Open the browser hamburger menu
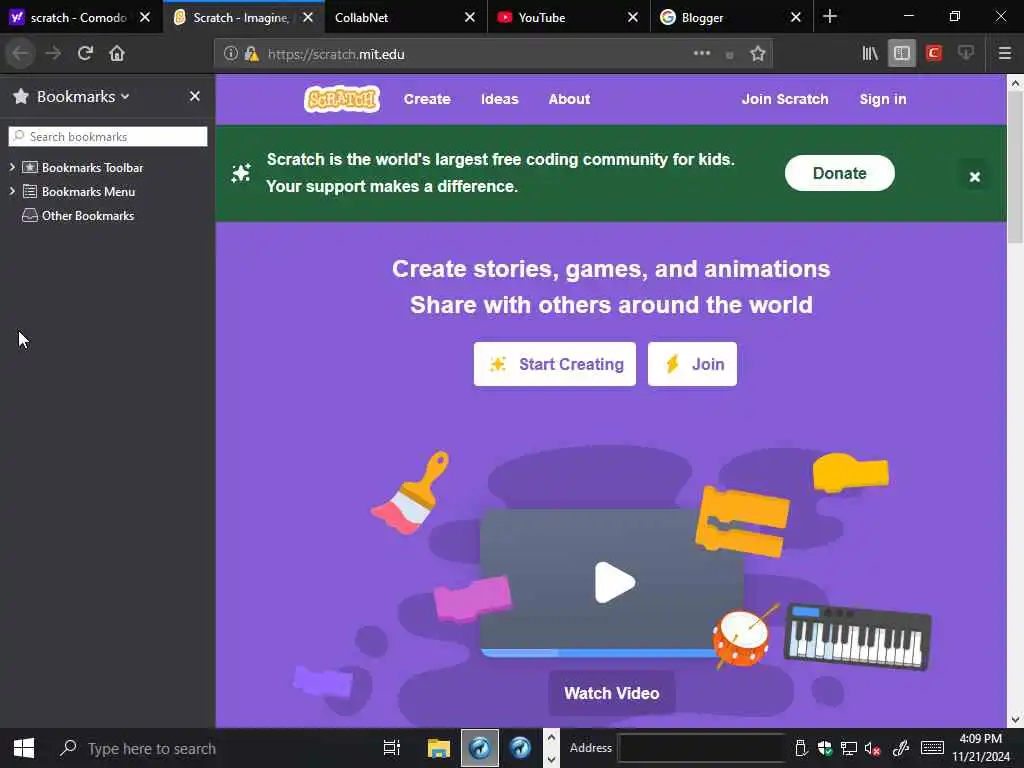 (1004, 54)
